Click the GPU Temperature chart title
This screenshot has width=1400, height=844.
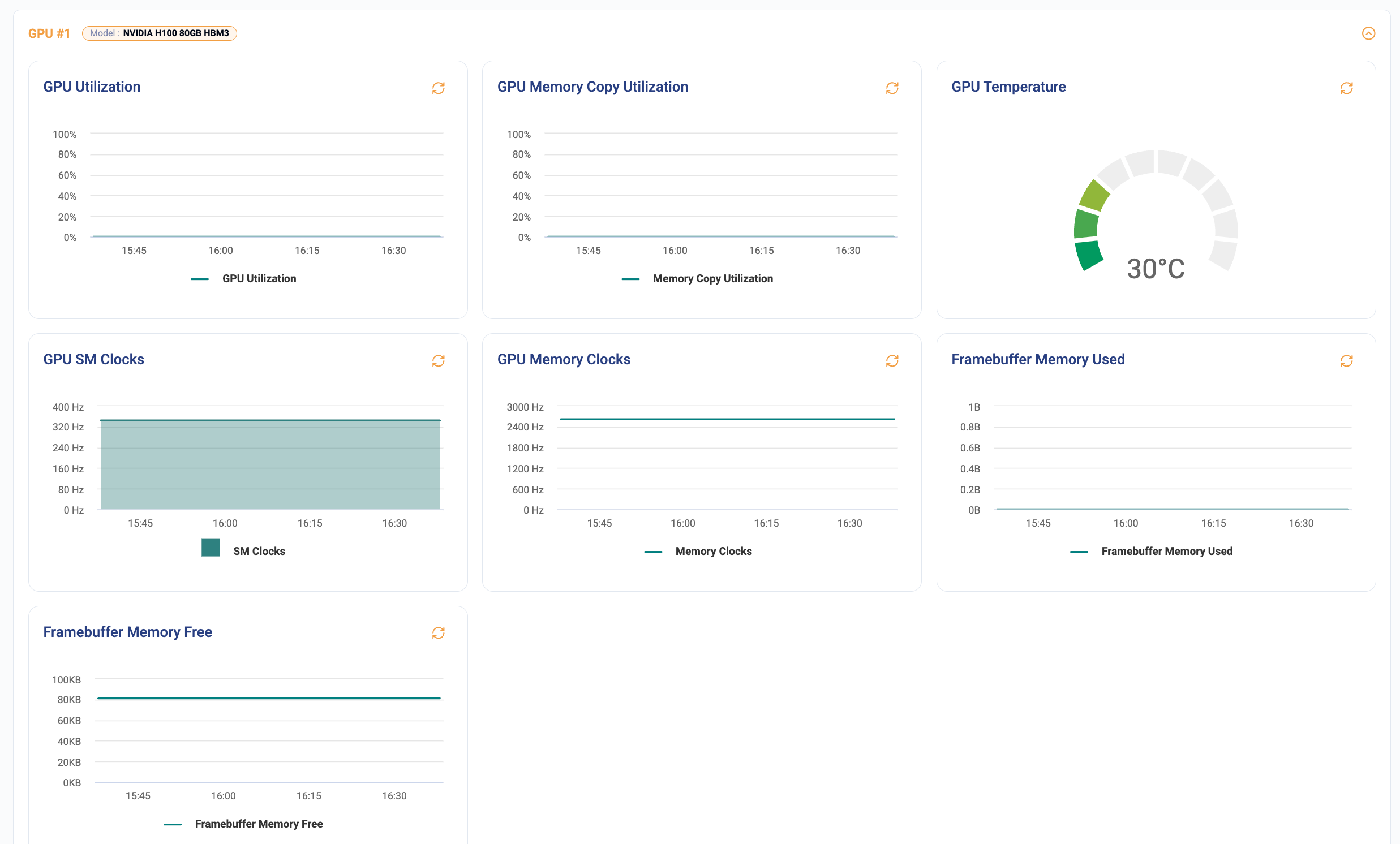pyautogui.click(x=1008, y=87)
